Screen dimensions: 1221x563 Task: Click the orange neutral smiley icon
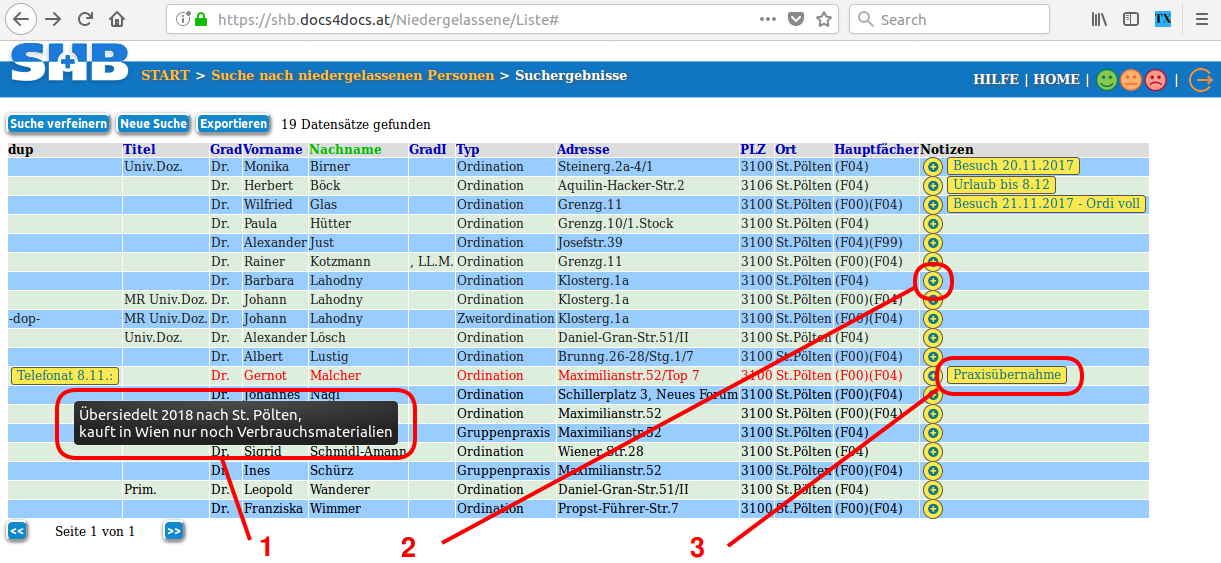click(x=1131, y=80)
